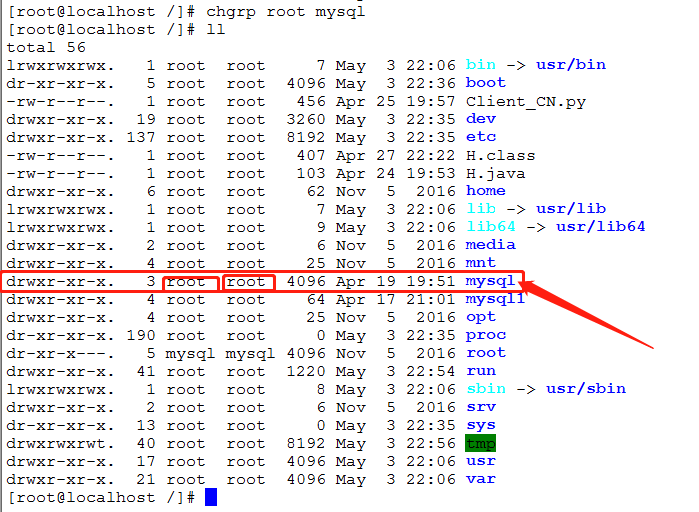The width and height of the screenshot is (699, 512).
Task: Click the 'sbin' symlink name
Action: pos(485,389)
